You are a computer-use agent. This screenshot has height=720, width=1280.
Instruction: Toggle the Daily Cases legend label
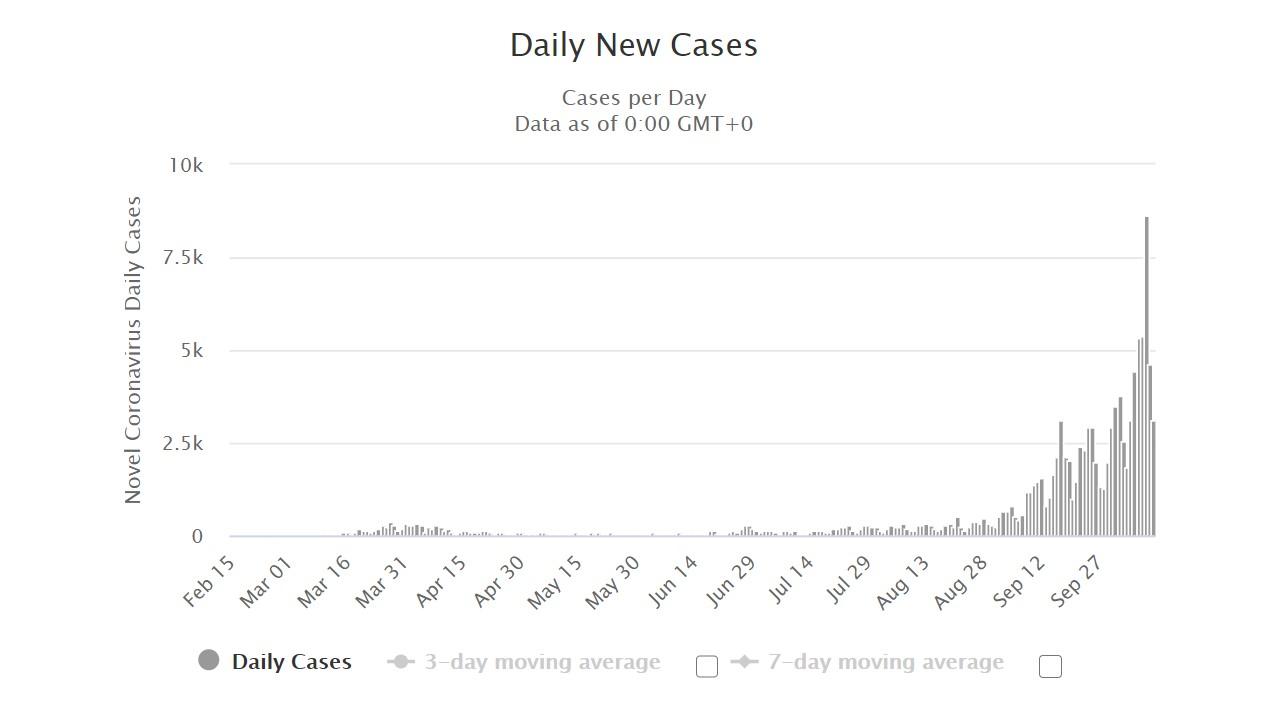pyautogui.click(x=291, y=662)
